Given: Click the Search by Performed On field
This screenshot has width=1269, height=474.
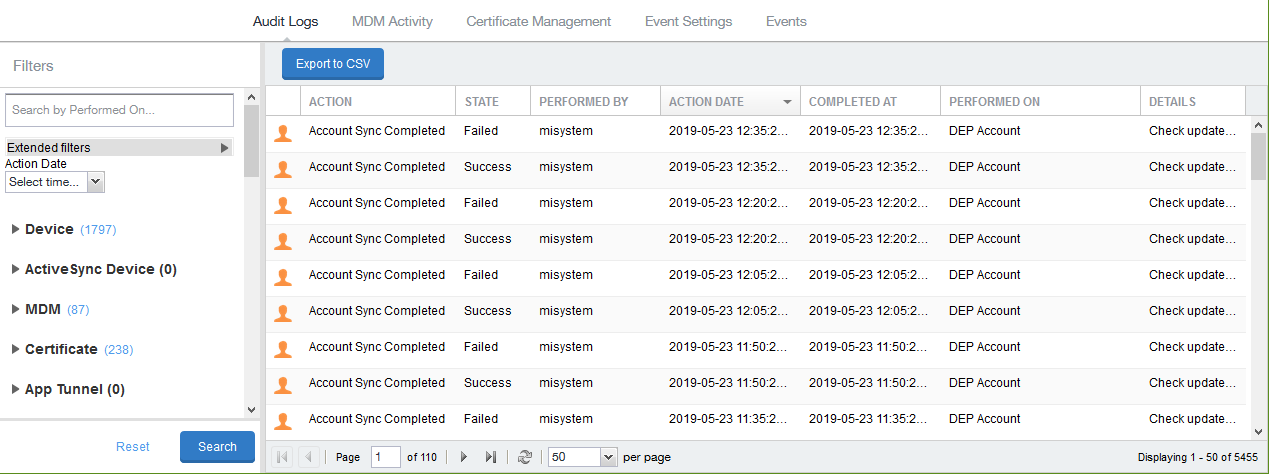Looking at the screenshot, I should pyautogui.click(x=119, y=110).
